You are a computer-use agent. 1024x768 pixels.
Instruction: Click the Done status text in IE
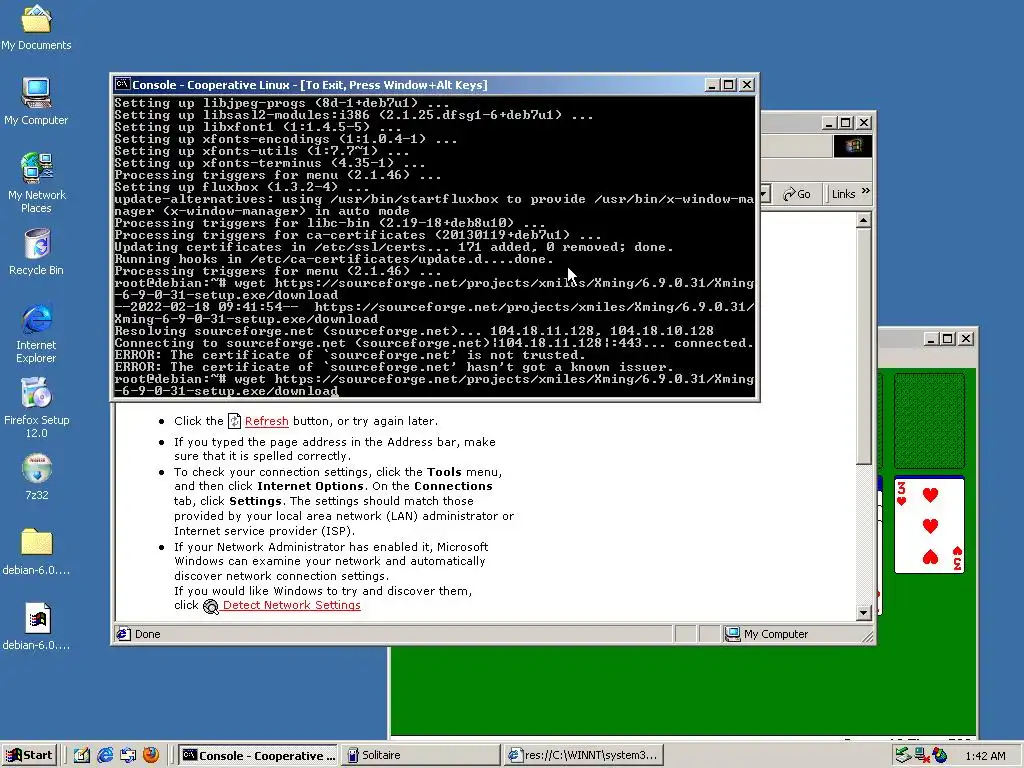point(148,634)
